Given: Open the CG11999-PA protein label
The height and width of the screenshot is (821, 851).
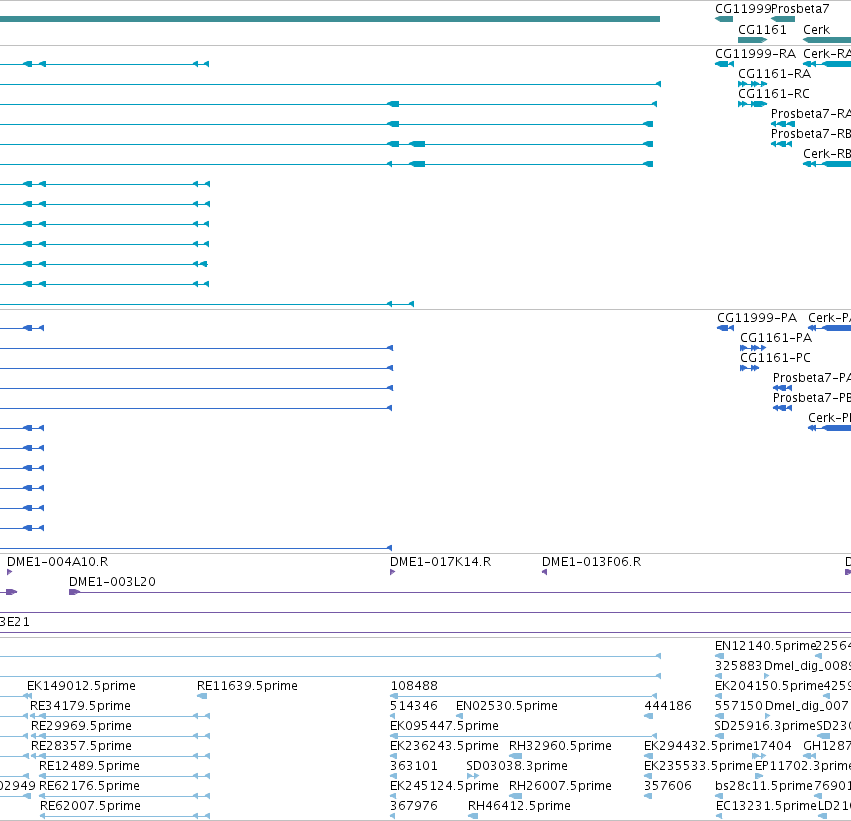Looking at the screenshot, I should (757, 318).
